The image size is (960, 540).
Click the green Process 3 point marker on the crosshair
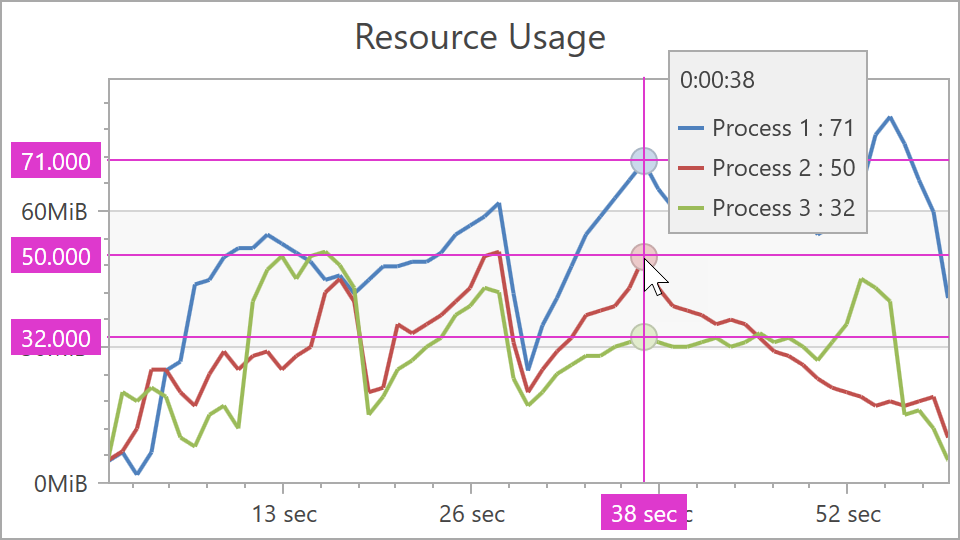click(x=643, y=337)
